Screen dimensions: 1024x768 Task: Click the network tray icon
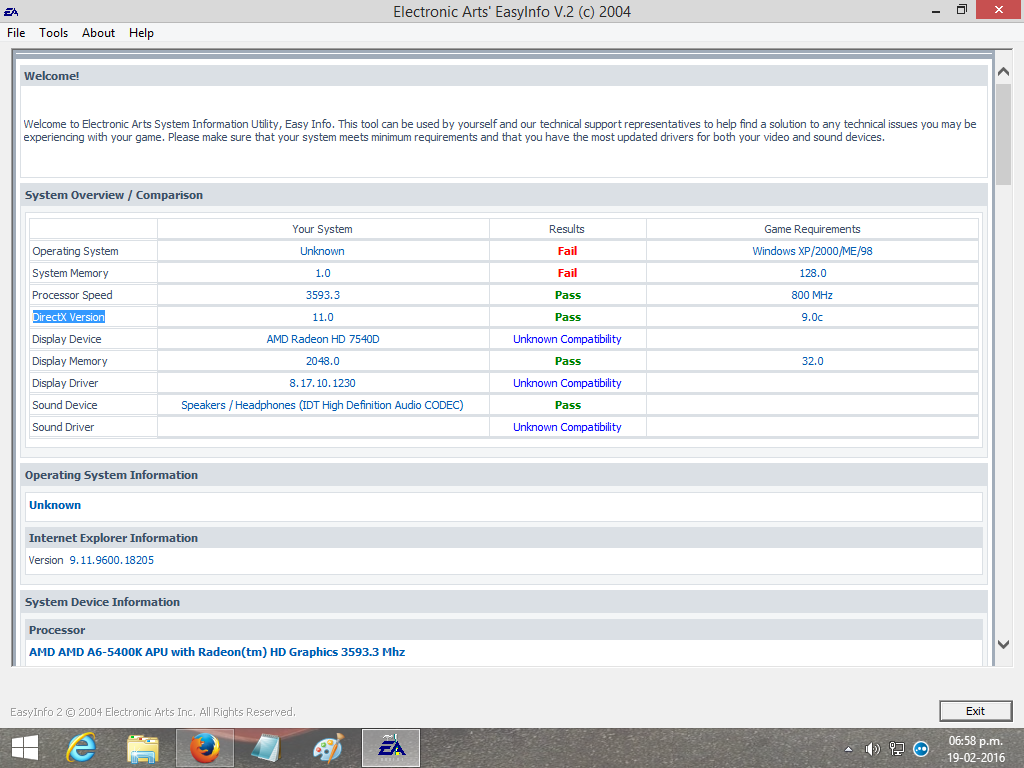pos(897,749)
